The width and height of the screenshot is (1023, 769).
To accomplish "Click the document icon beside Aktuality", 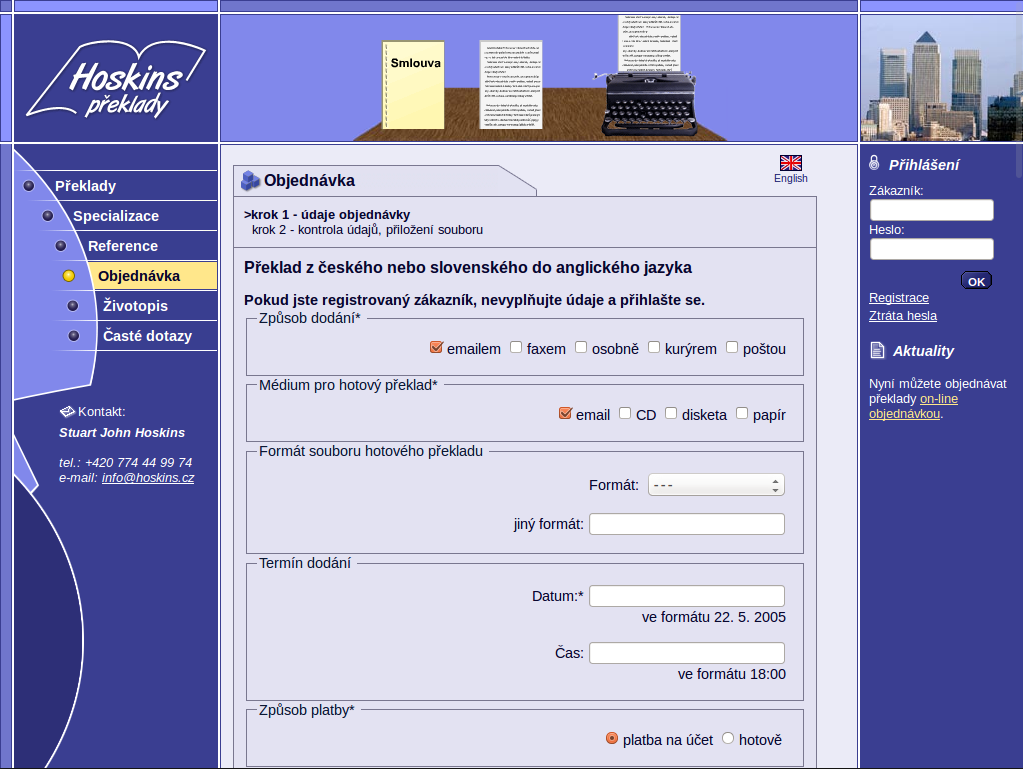I will tap(877, 350).
